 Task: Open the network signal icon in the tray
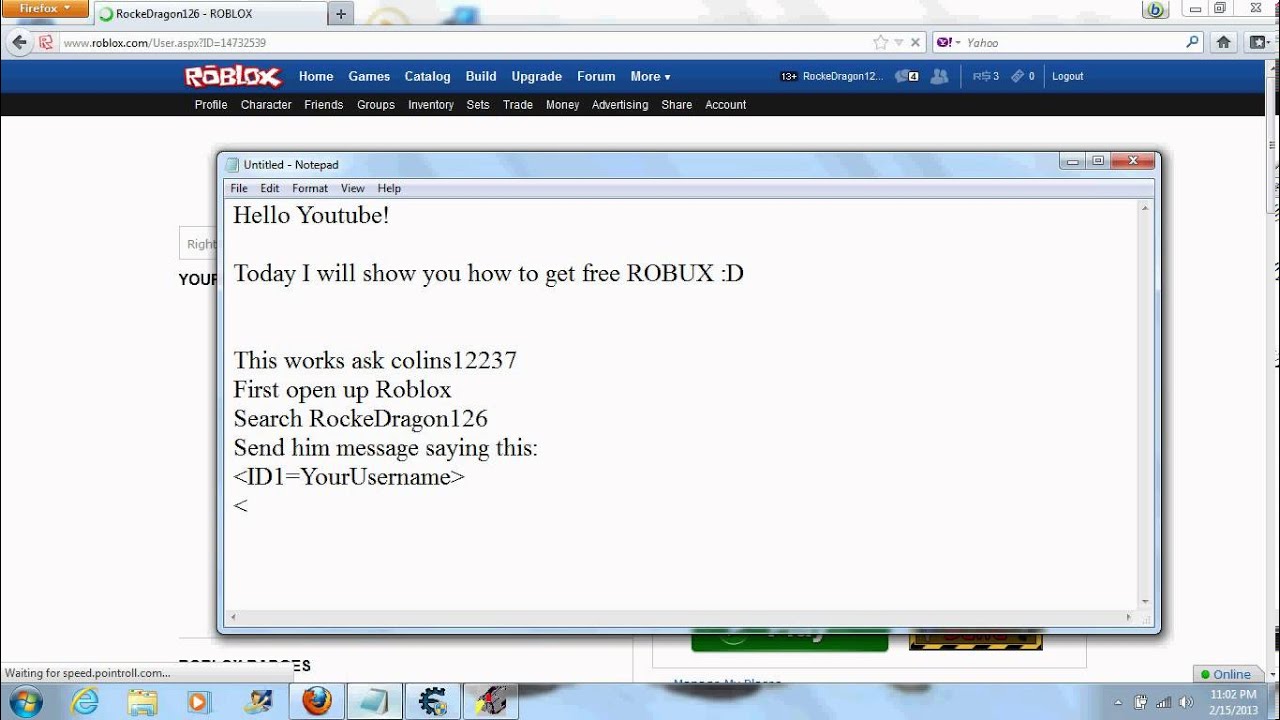click(x=1163, y=702)
